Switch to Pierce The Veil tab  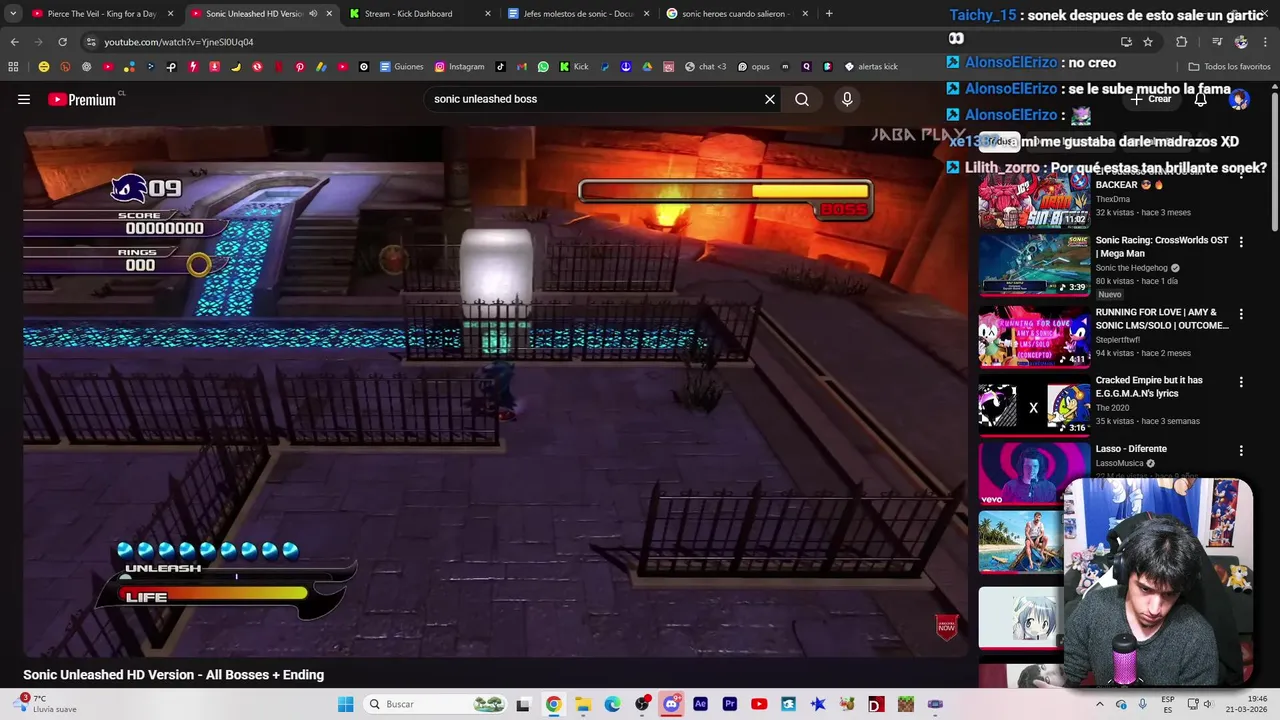point(102,14)
